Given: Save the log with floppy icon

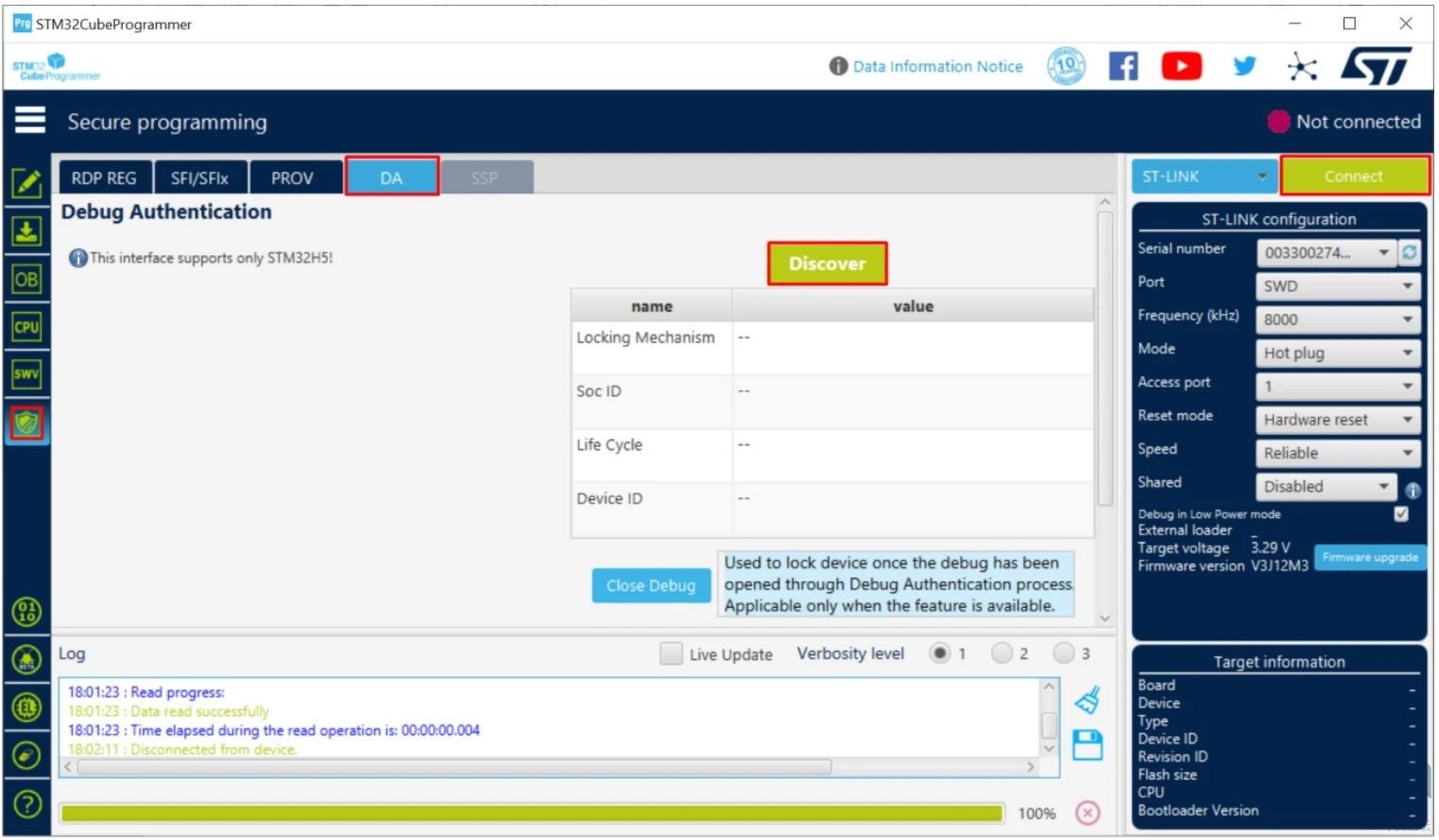Looking at the screenshot, I should (x=1088, y=746).
